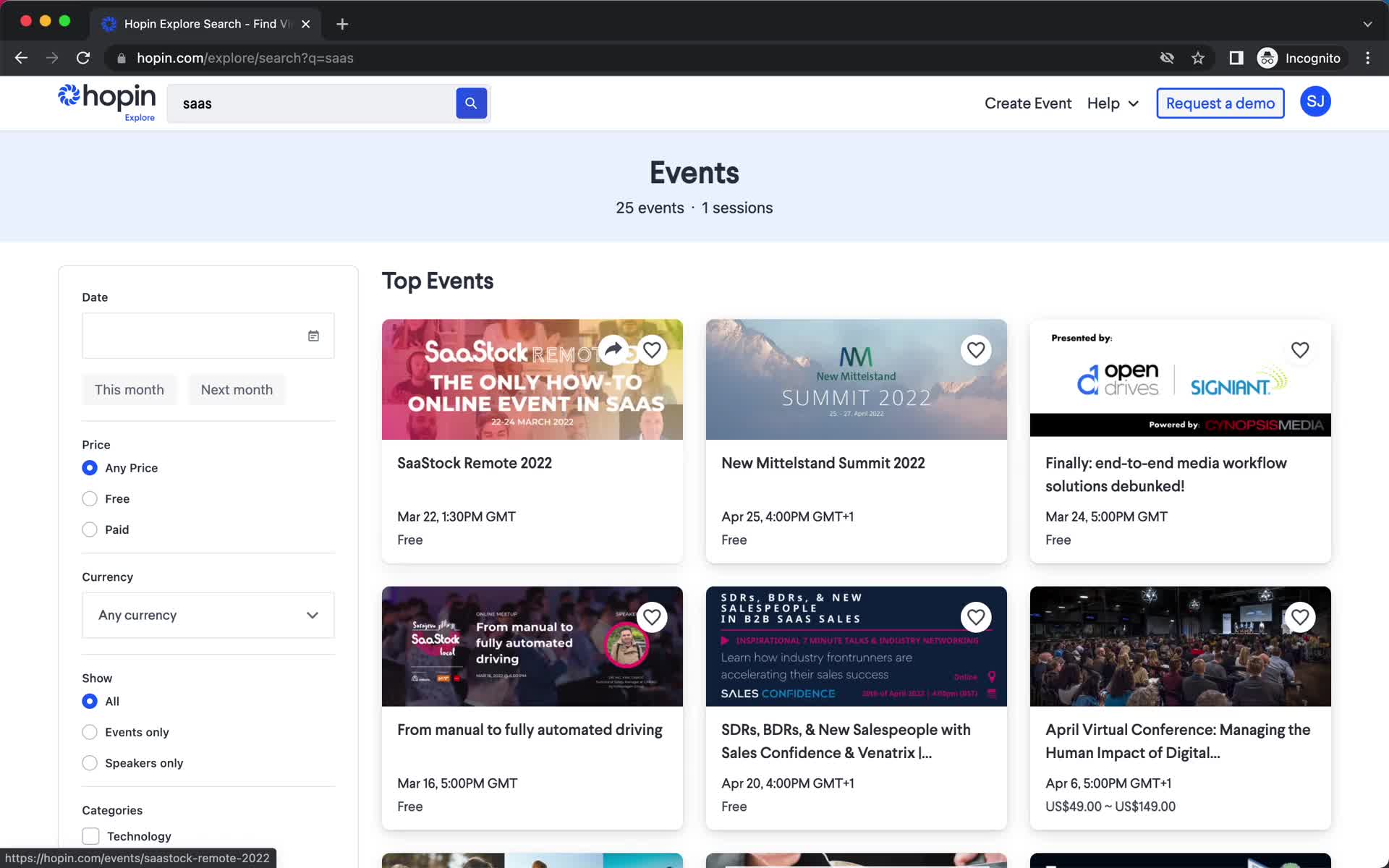Screen dimensions: 1389x868
Task: Go back with browser back arrow
Action: coord(21,58)
